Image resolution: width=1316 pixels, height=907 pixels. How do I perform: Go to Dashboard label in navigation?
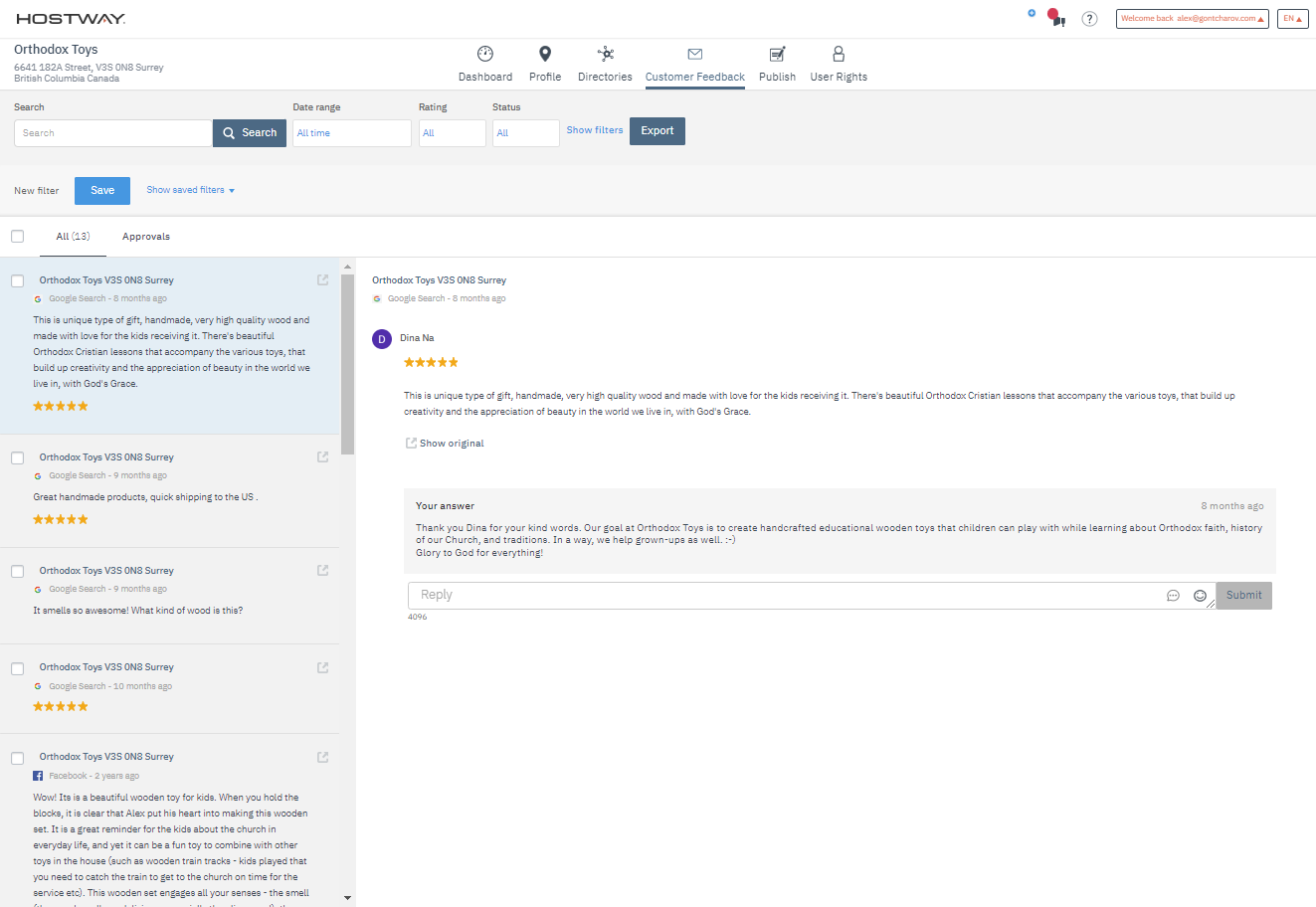485,77
